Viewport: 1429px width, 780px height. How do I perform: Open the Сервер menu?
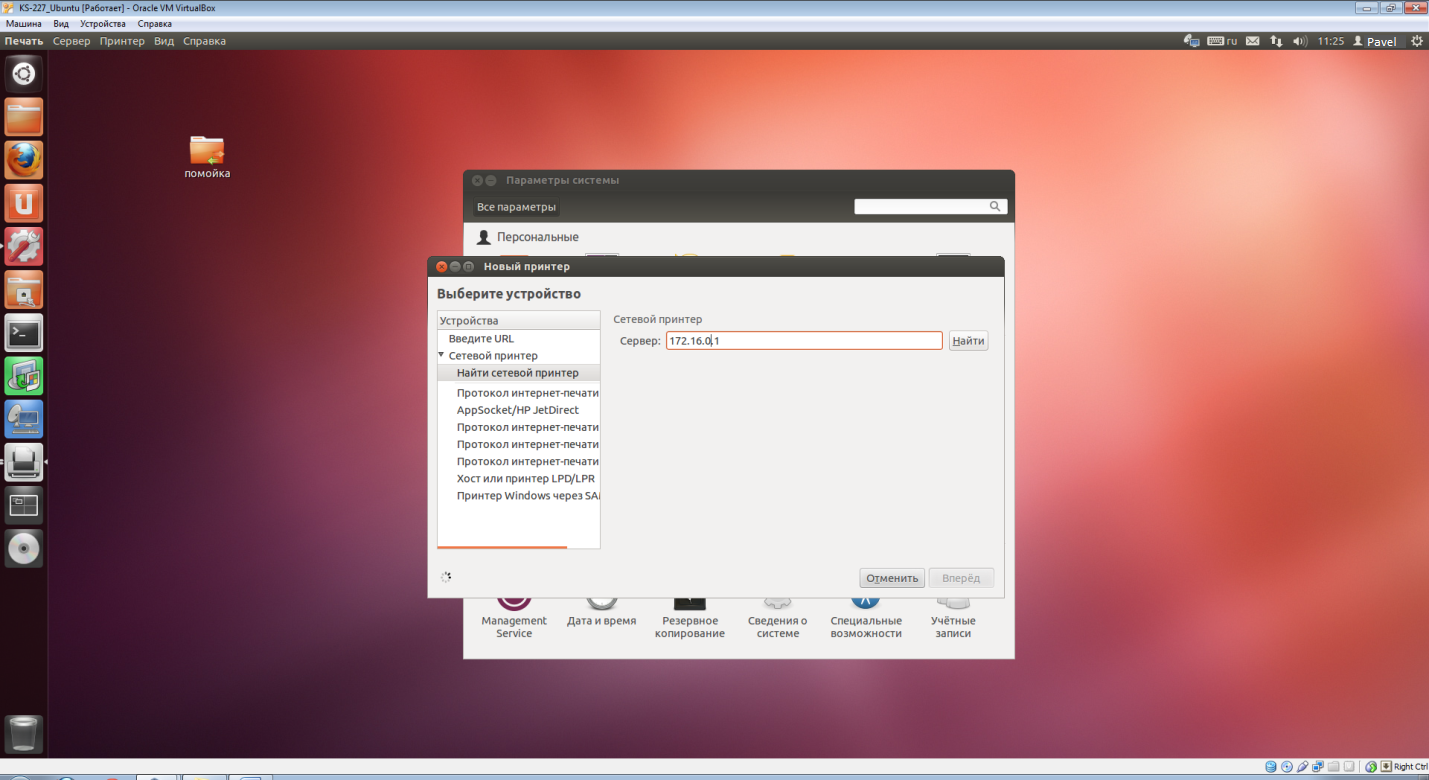coord(71,41)
